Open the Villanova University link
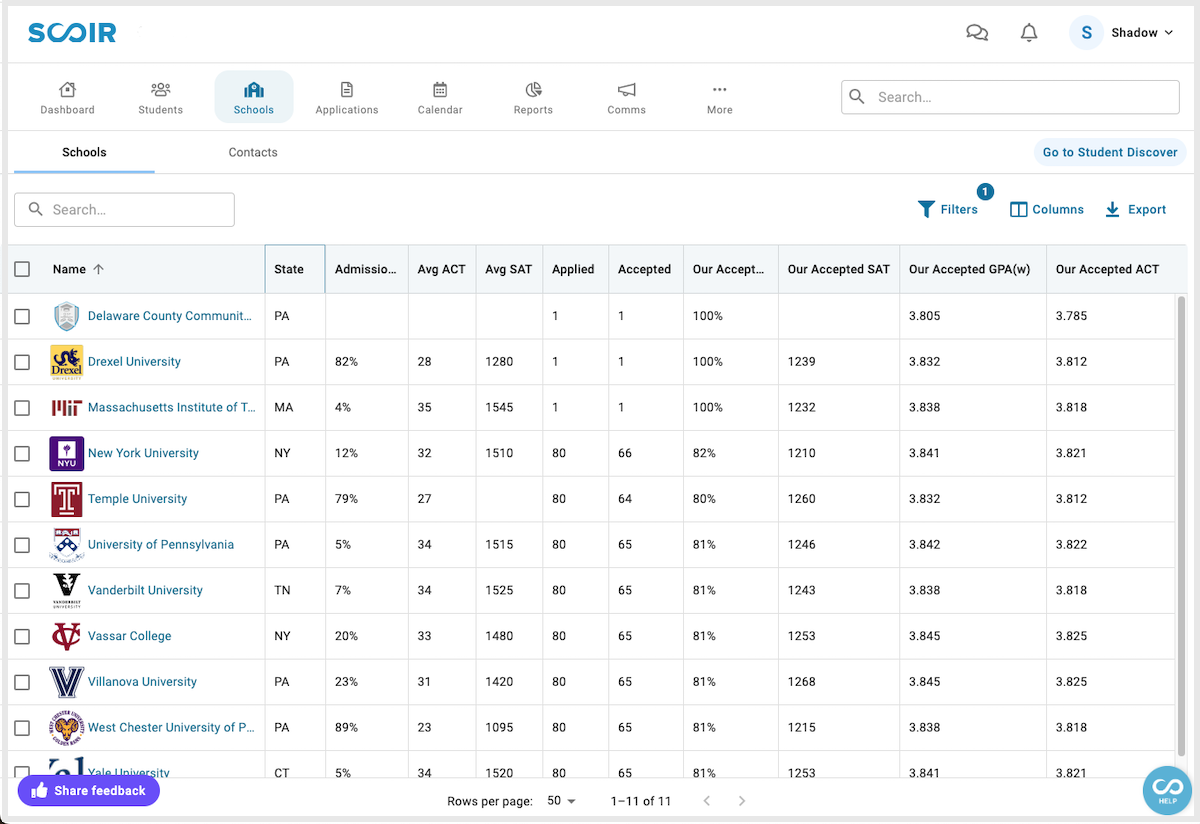This screenshot has height=824, width=1200. pos(142,682)
